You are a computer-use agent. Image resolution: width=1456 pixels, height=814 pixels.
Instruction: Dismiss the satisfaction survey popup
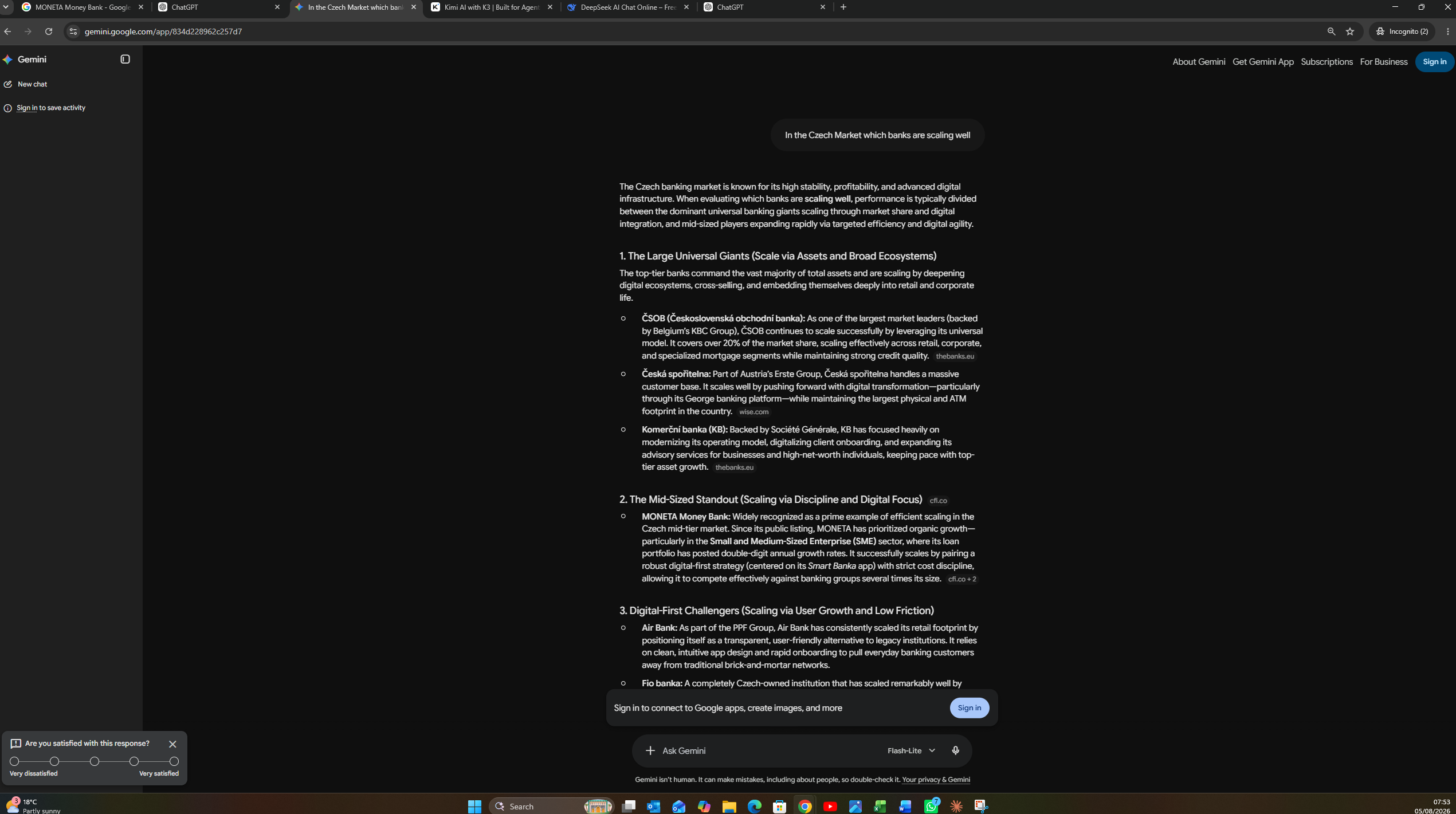172,744
